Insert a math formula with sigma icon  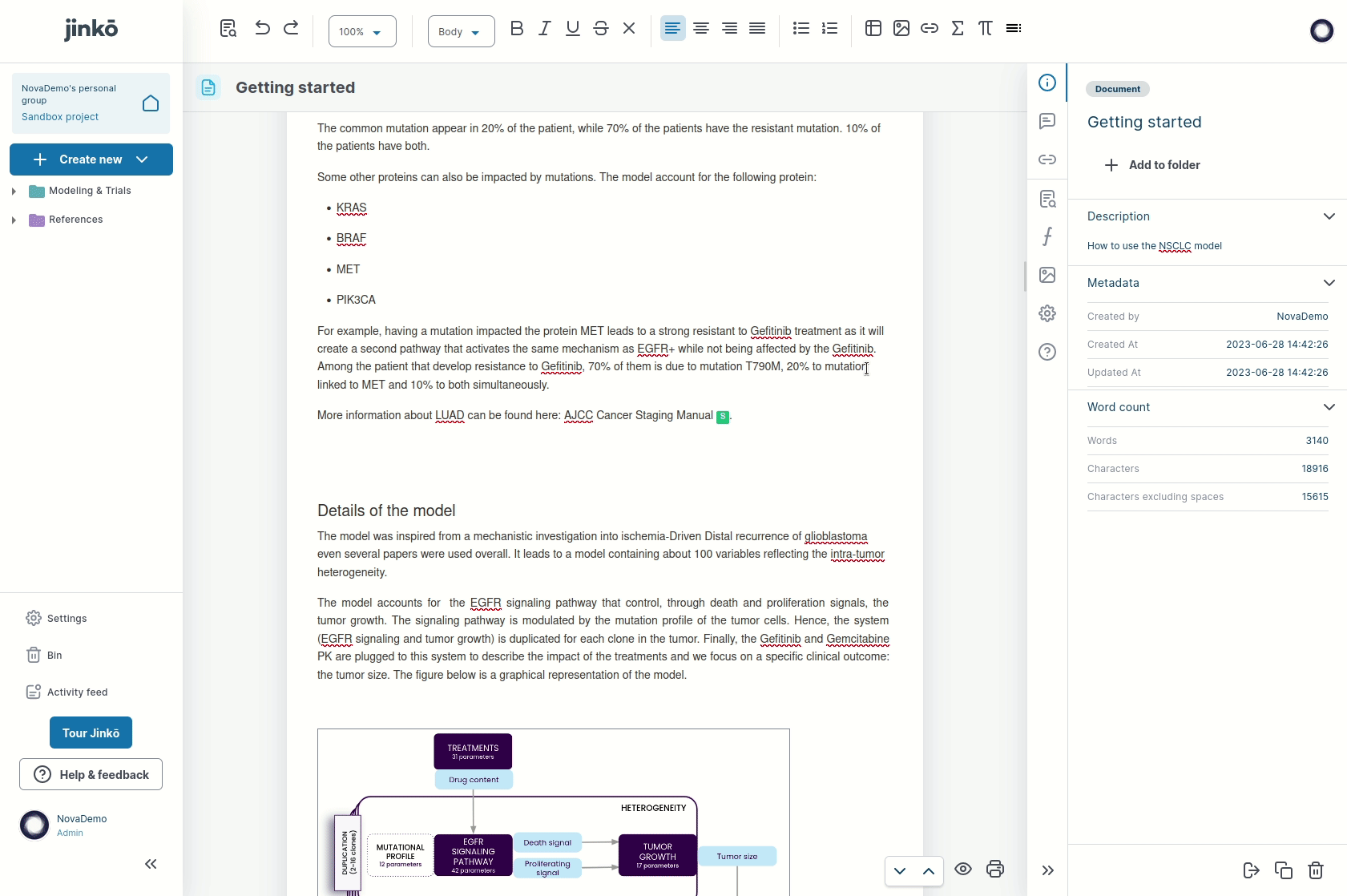[958, 29]
